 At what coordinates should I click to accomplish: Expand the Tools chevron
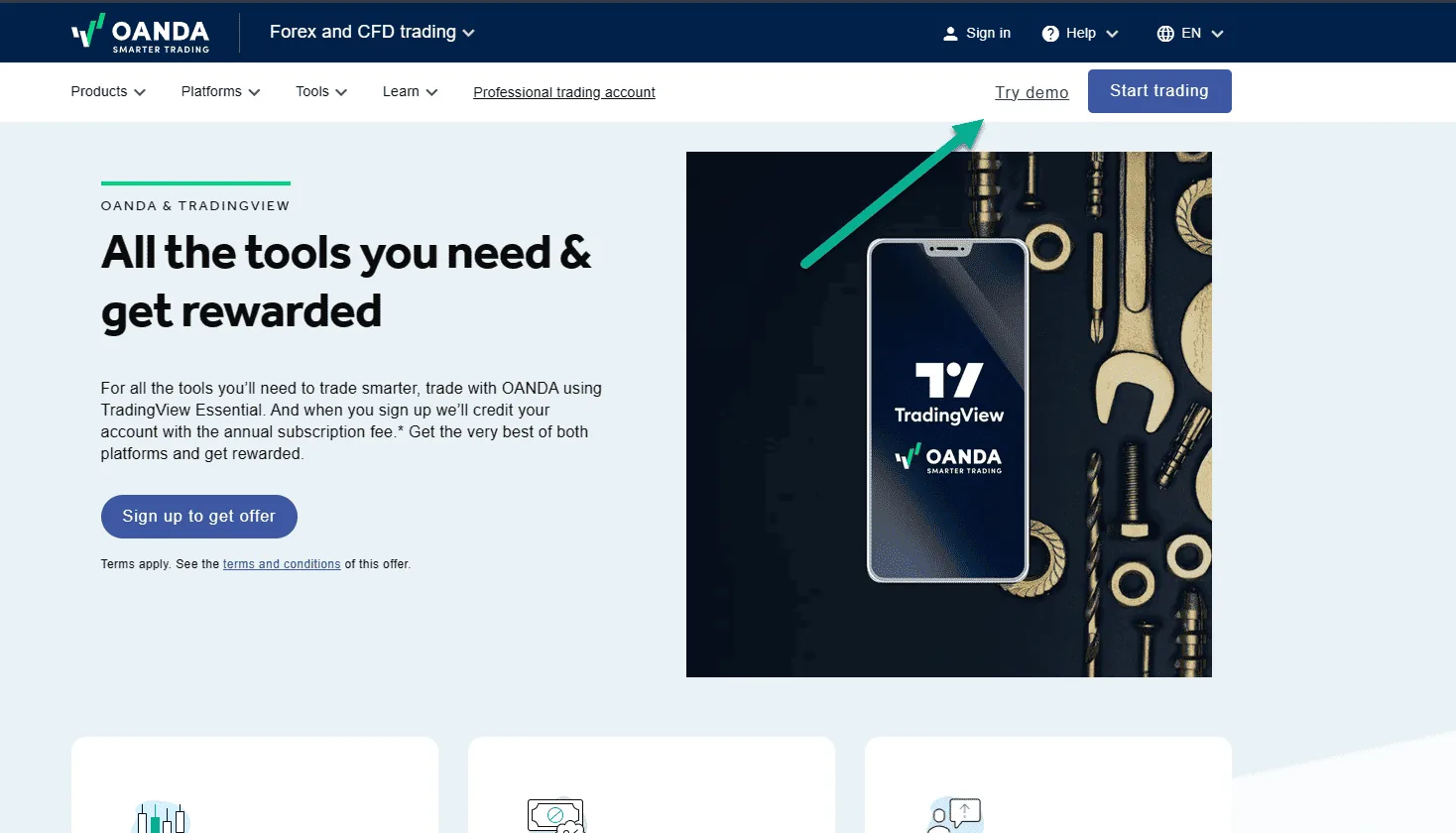click(x=341, y=92)
